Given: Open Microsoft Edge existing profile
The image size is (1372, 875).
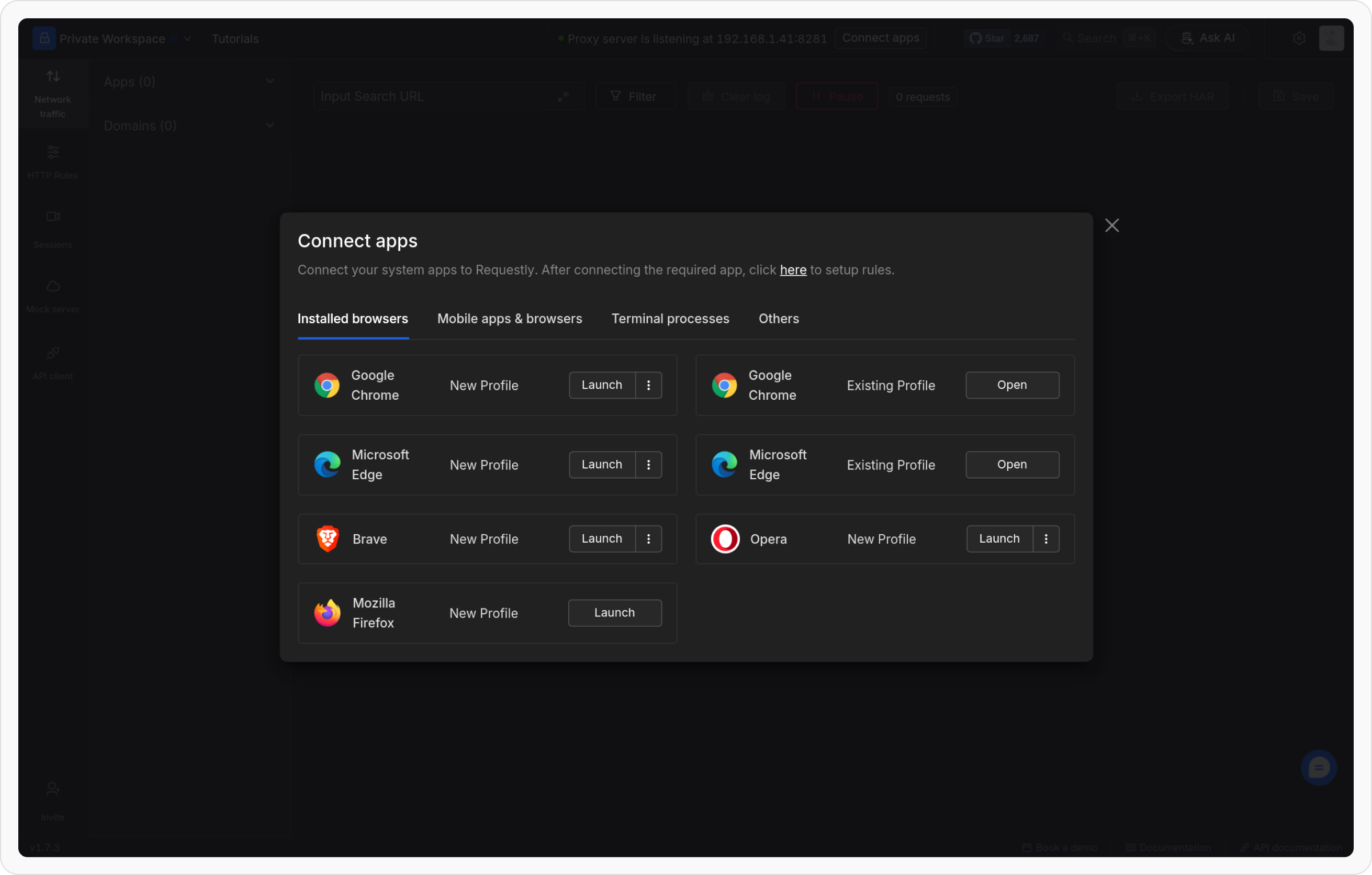Looking at the screenshot, I should (1012, 465).
